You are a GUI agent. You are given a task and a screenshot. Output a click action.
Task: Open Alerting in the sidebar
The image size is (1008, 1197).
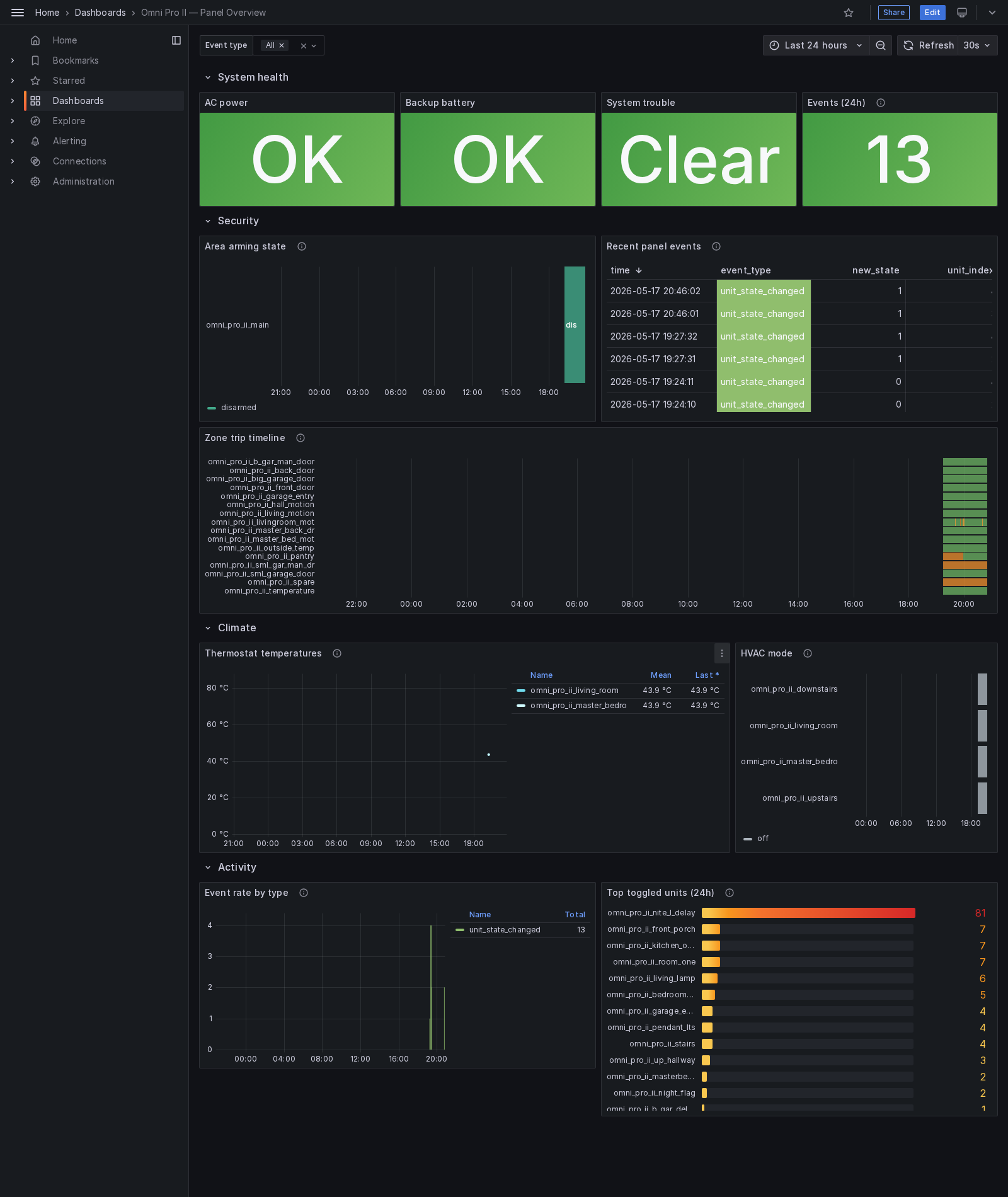tap(69, 141)
